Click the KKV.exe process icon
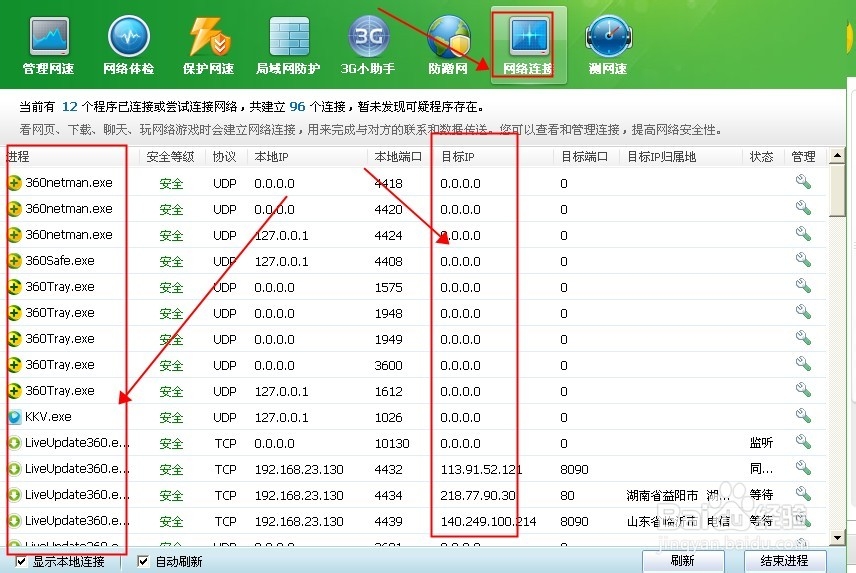The image size is (856, 573). [x=15, y=417]
